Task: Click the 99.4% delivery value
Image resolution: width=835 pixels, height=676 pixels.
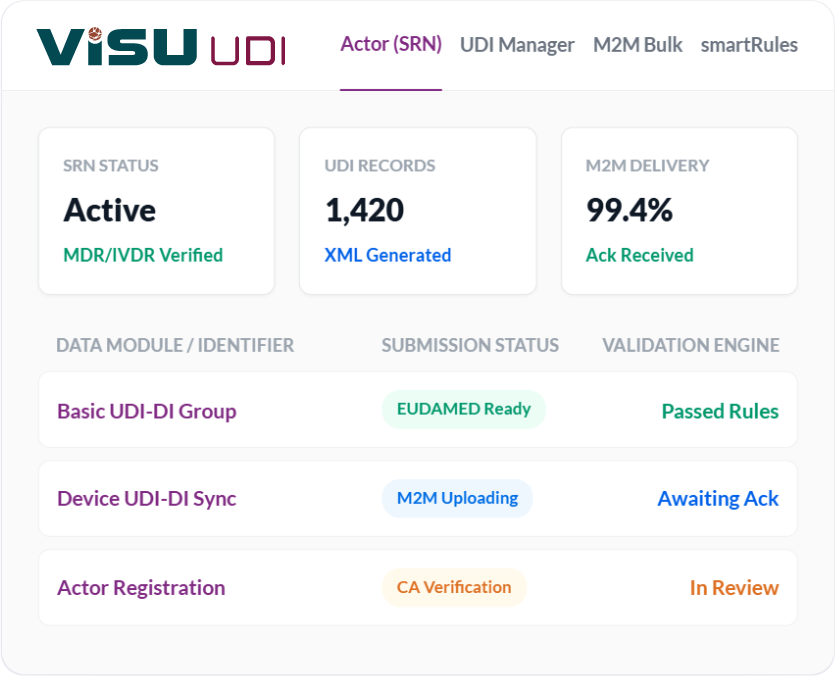Action: click(629, 210)
